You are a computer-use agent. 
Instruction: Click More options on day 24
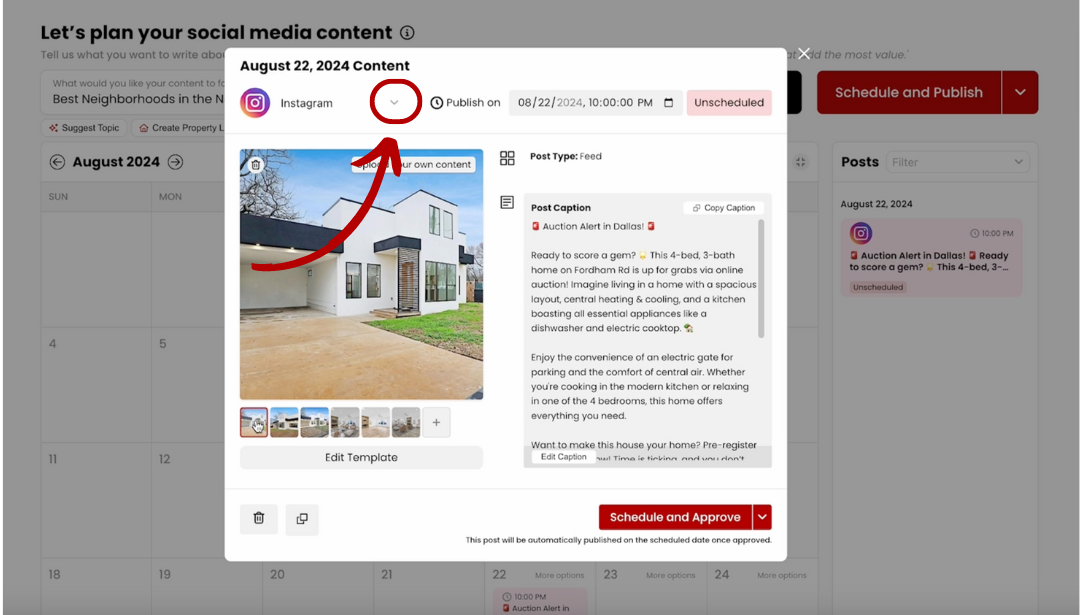click(782, 575)
